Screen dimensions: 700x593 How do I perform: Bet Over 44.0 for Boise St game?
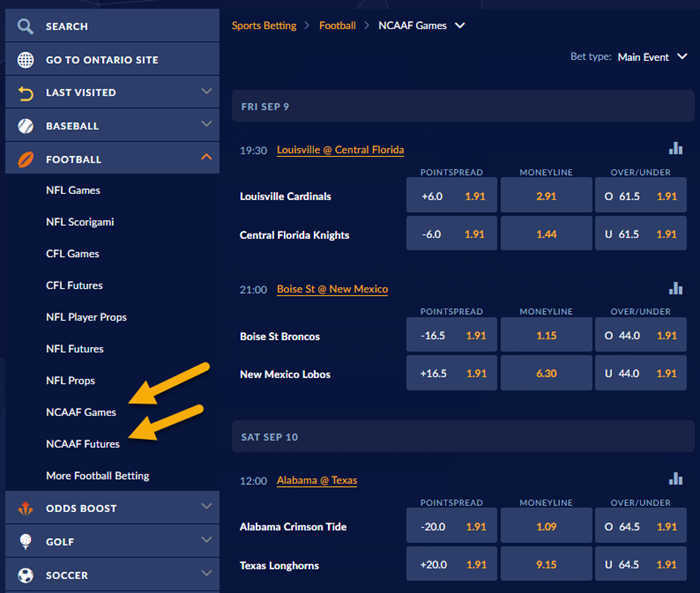[641, 334]
